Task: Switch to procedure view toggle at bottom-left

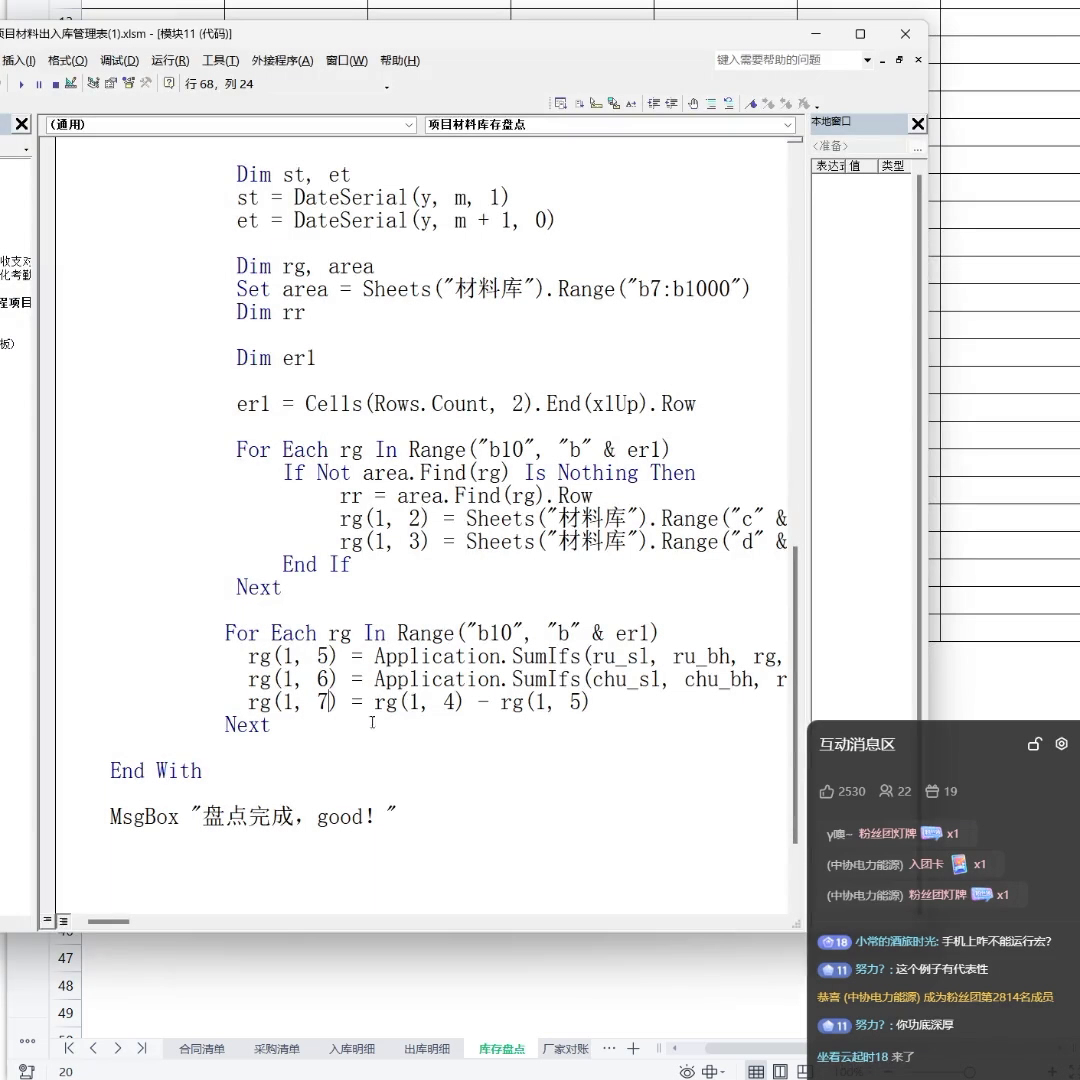Action: click(x=48, y=920)
